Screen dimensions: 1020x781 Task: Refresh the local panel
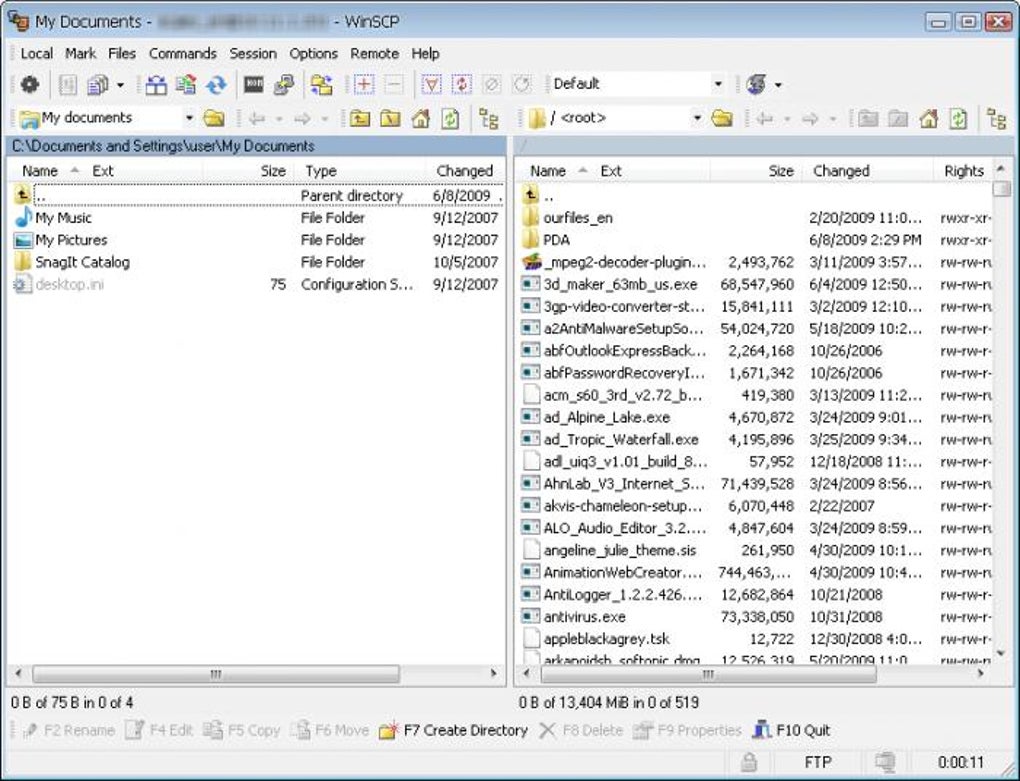click(450, 118)
